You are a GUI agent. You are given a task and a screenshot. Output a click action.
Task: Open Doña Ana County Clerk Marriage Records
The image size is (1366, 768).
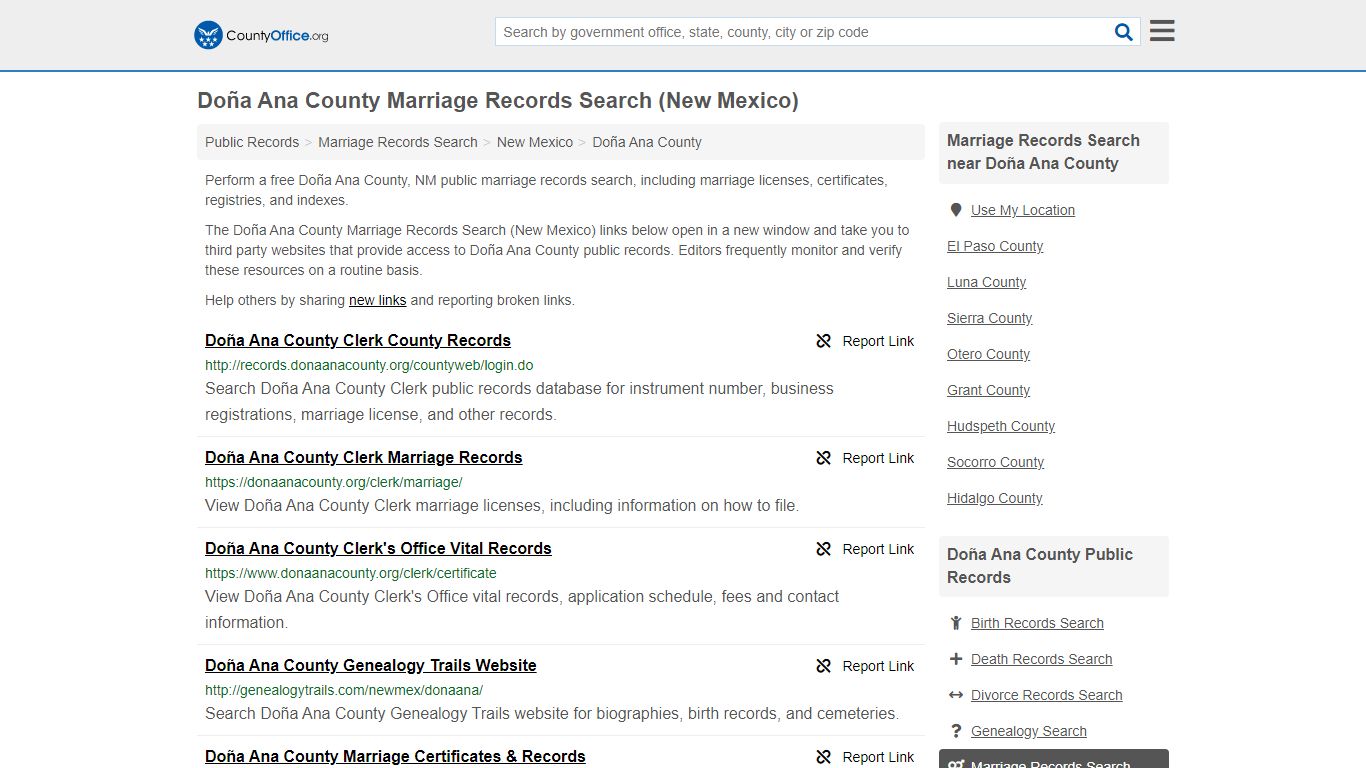click(364, 457)
